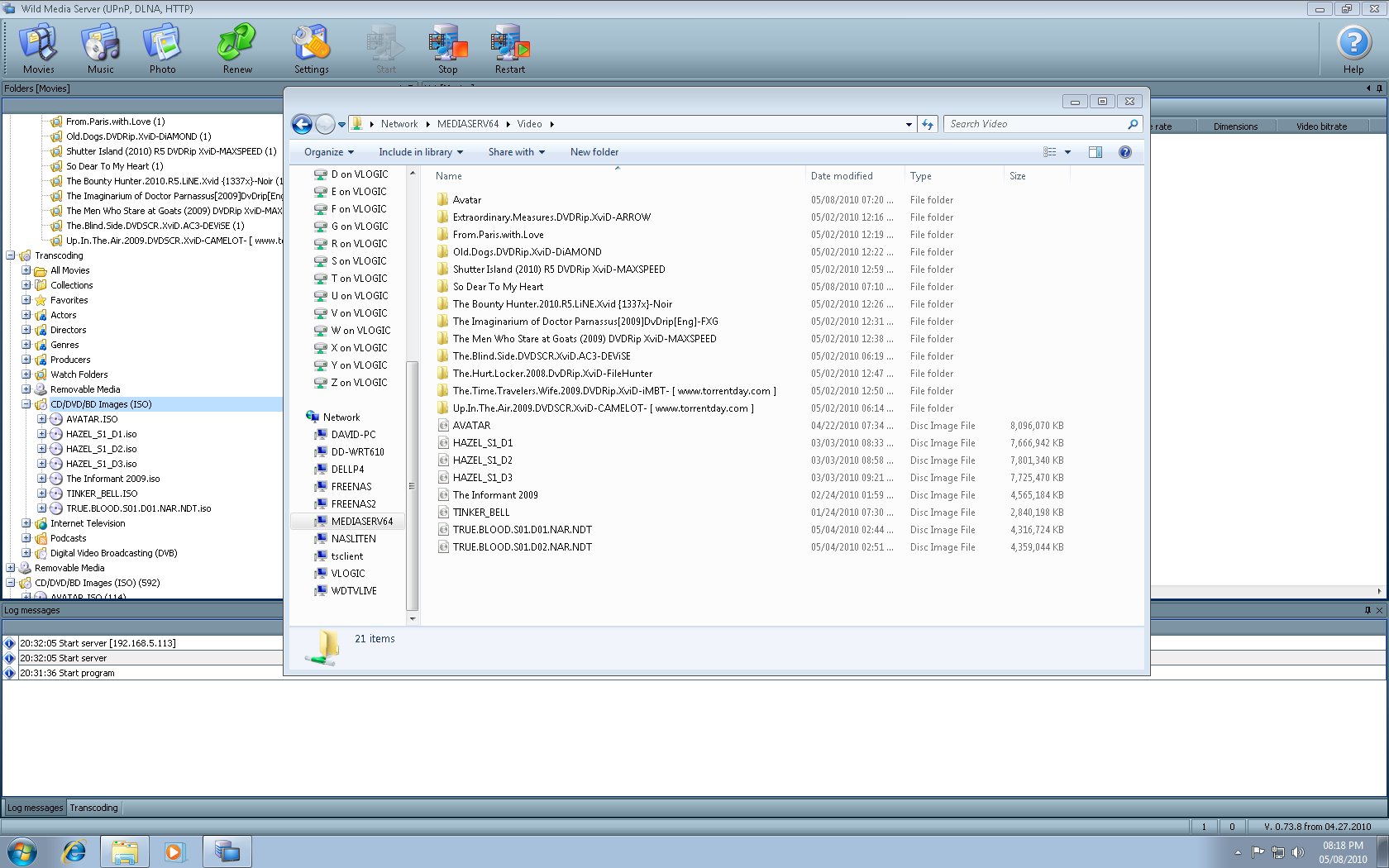Toggle the Explorer preview pane
This screenshot has width=1389, height=868.
coord(1095,152)
